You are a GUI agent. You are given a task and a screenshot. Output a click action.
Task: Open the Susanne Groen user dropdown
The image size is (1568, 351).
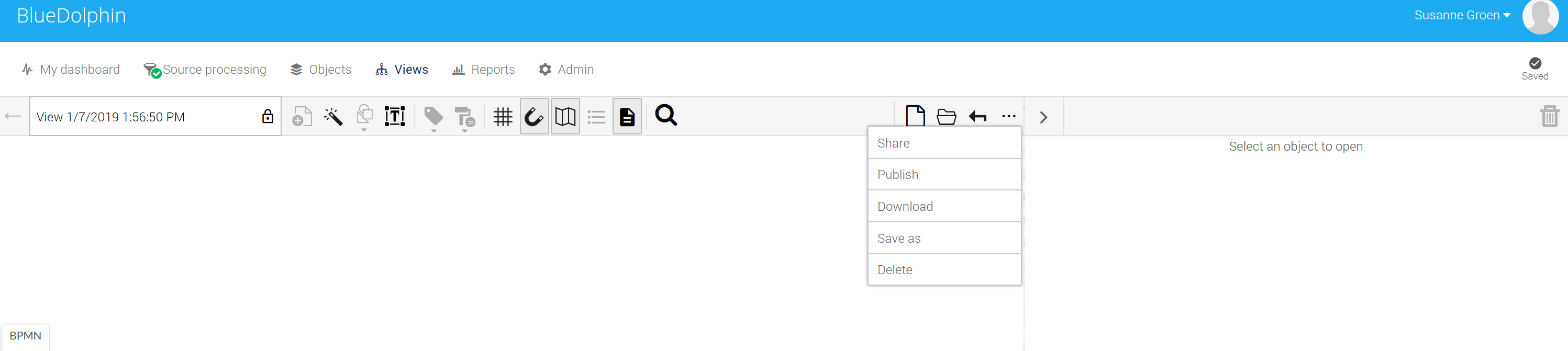pyautogui.click(x=1462, y=15)
